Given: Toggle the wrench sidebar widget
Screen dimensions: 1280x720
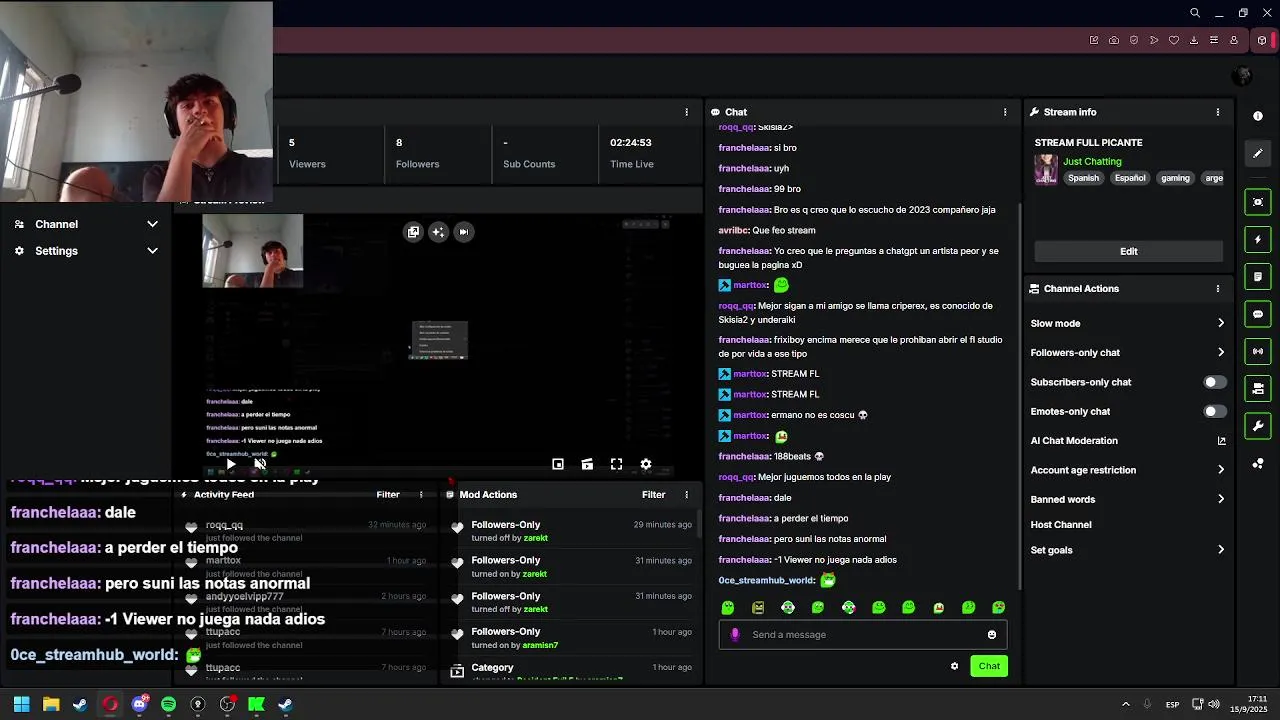Looking at the screenshot, I should (x=1258, y=426).
